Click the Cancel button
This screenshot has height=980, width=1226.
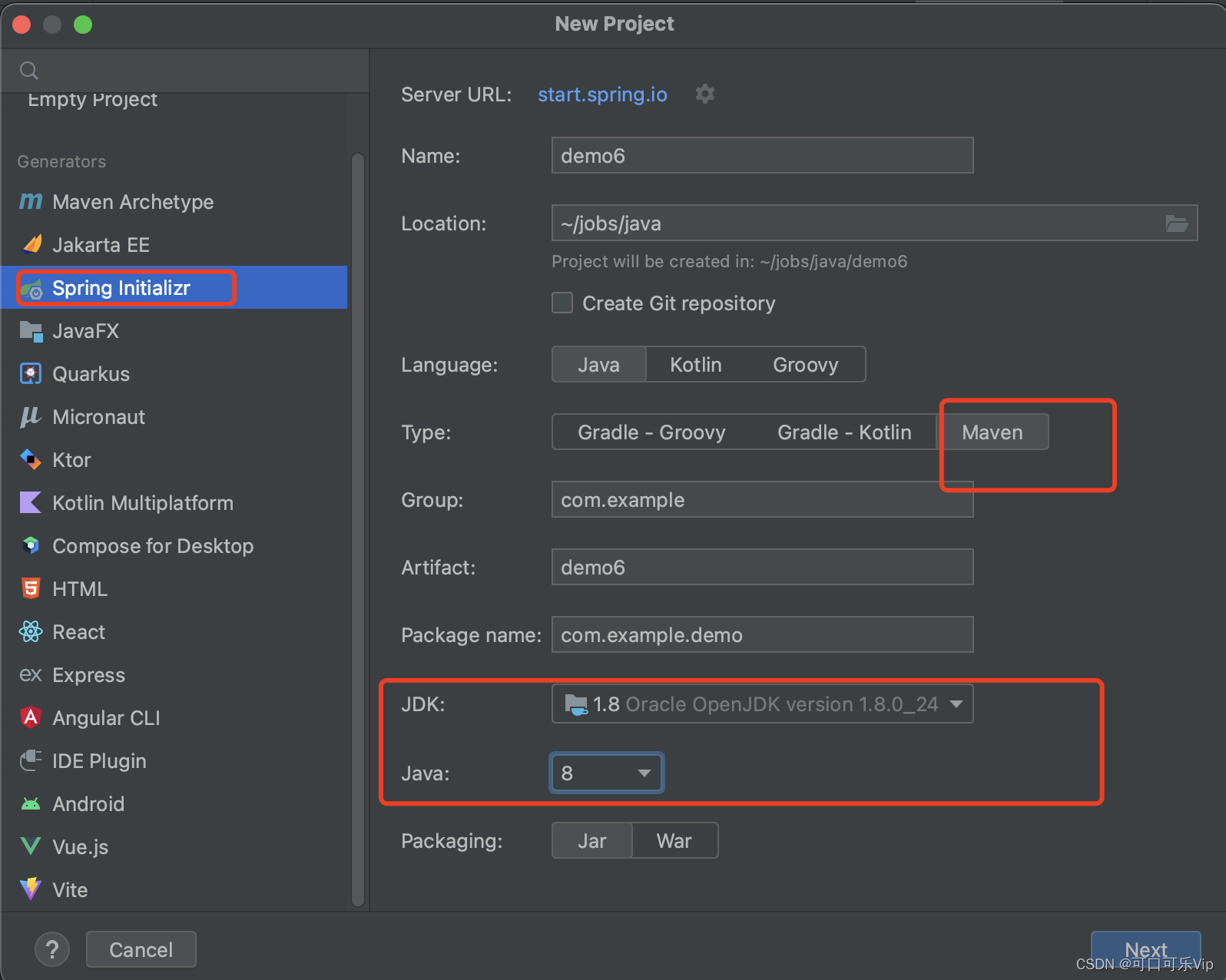coord(141,950)
